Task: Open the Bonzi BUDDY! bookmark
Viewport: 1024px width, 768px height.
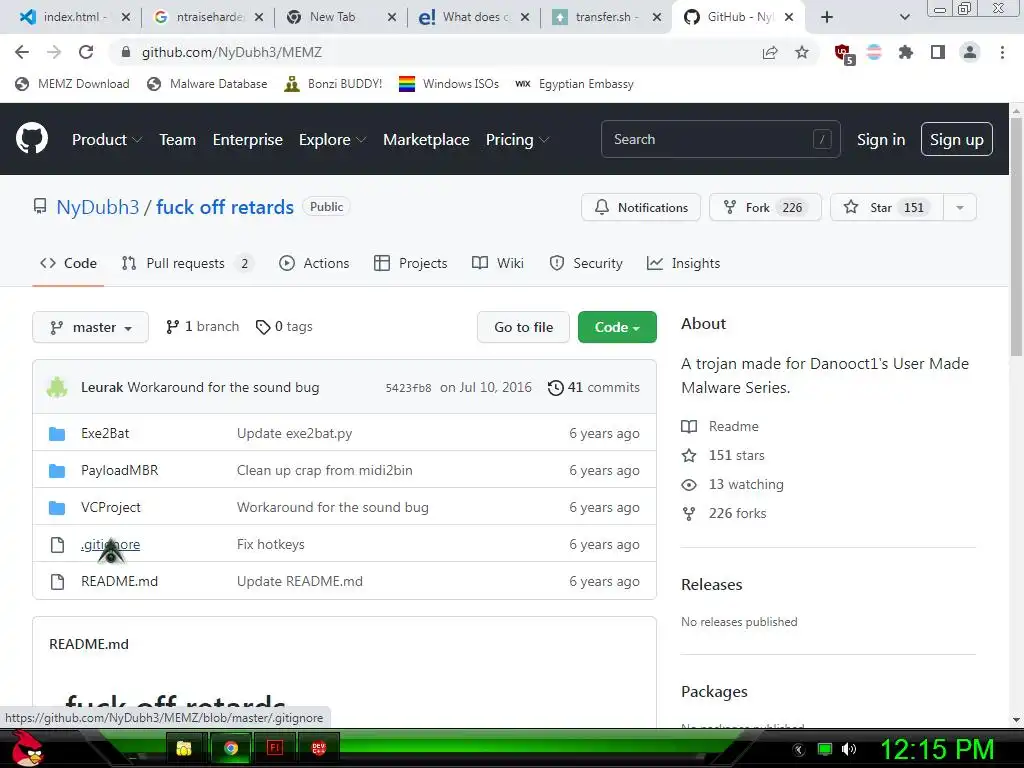Action: point(333,84)
